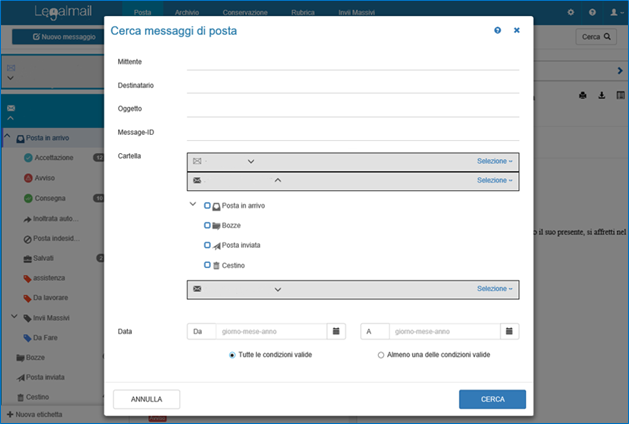Screen dimensions: 629x424
Task: Expand the last mailbox row in Cartella
Action: click(x=278, y=289)
